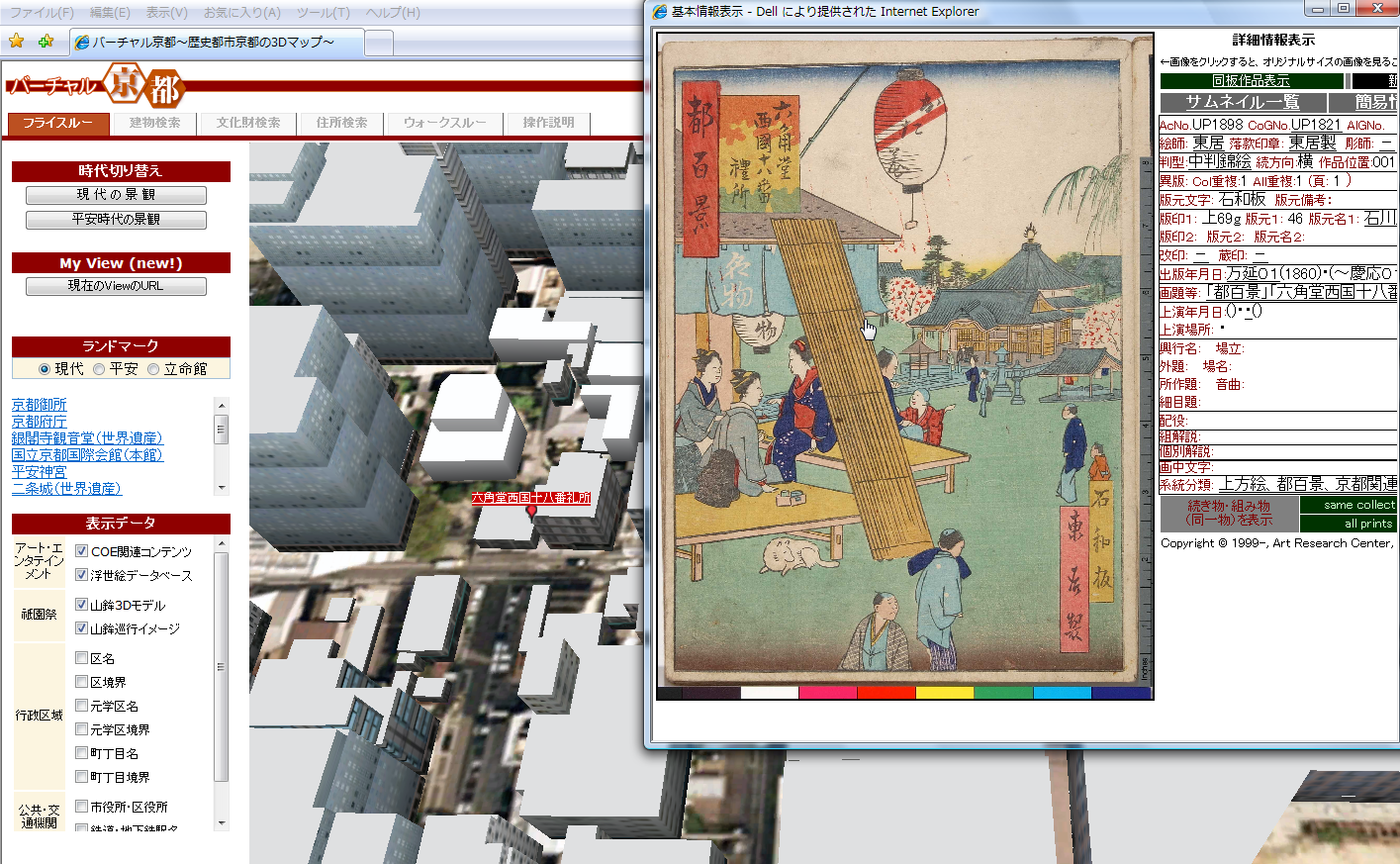The height and width of the screenshot is (864, 1400).
Task: Switch to the 建物検索 tab
Action: (155, 123)
